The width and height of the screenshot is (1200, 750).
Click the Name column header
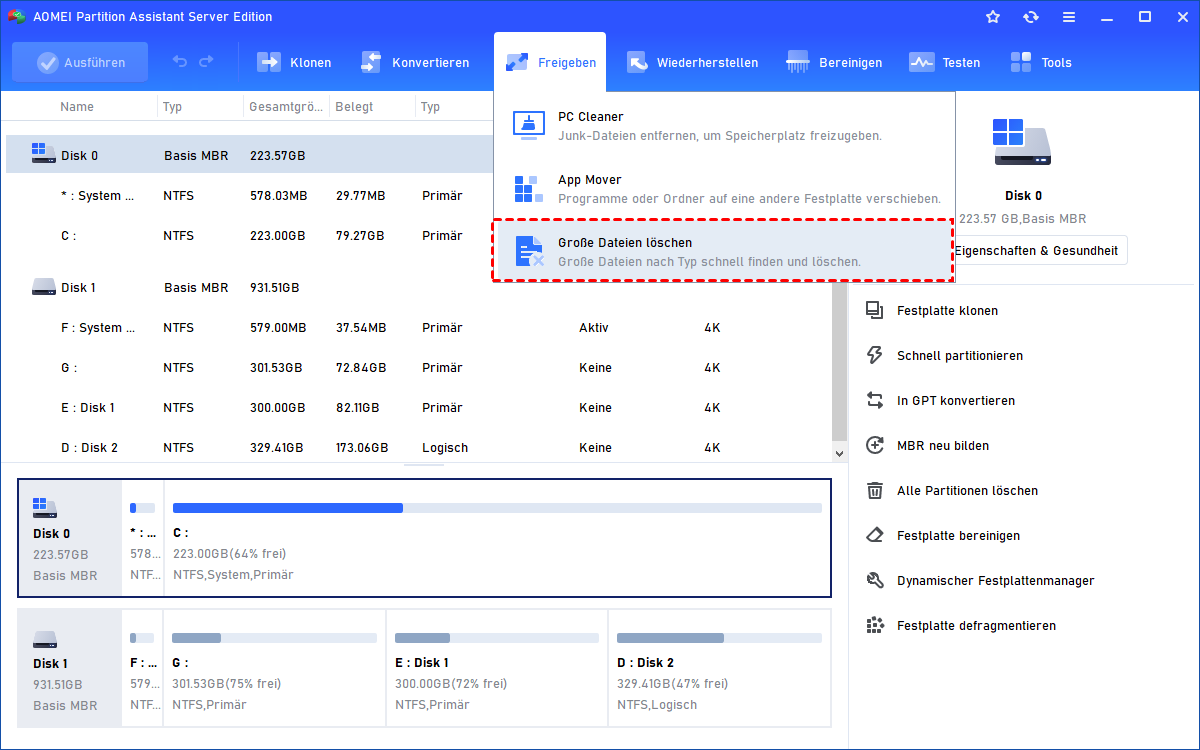77,107
